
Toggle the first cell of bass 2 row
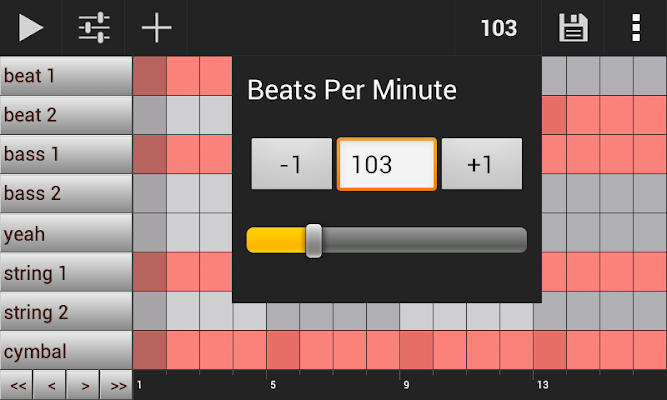tap(150, 193)
